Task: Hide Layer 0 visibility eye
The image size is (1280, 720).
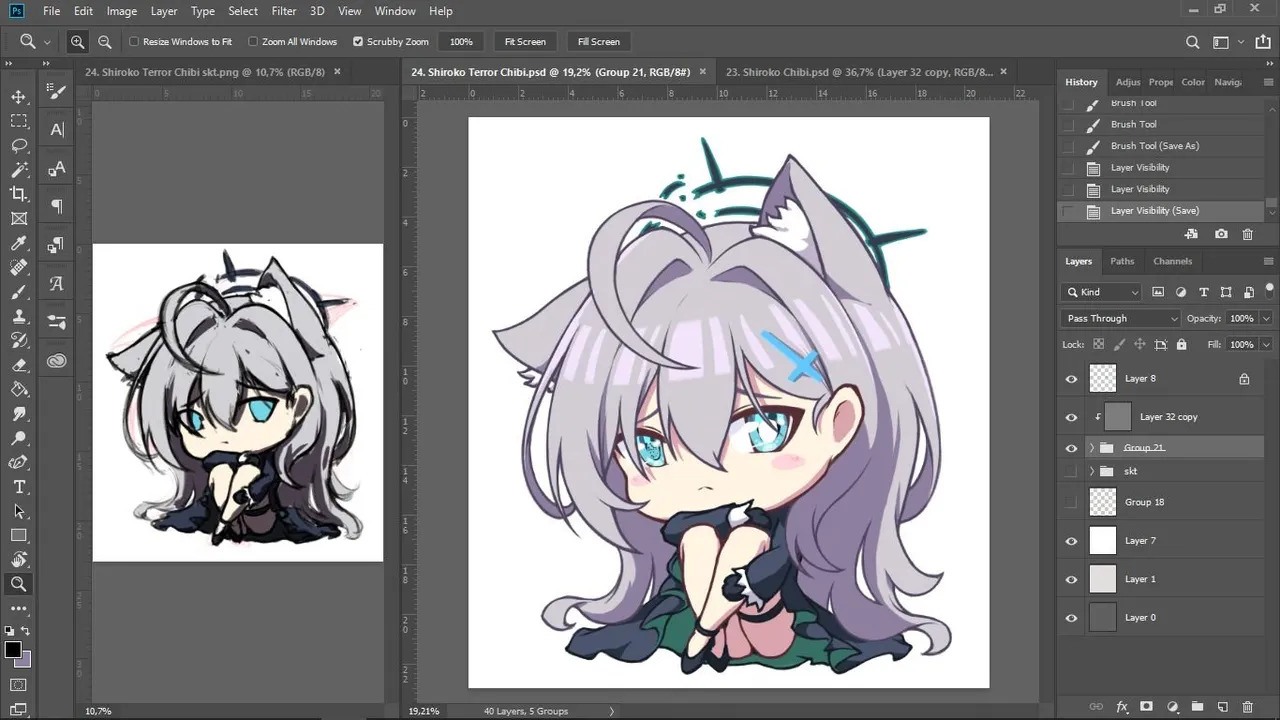Action: (1071, 618)
